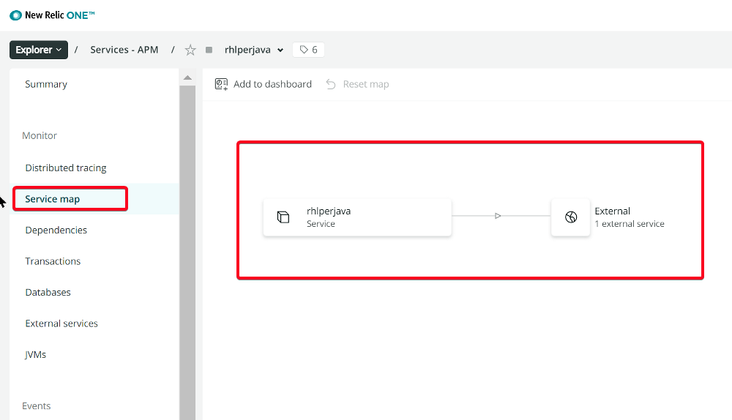Click the sidebar scroll-up arrow
Image resolution: width=732 pixels, height=420 pixels.
coord(188,78)
